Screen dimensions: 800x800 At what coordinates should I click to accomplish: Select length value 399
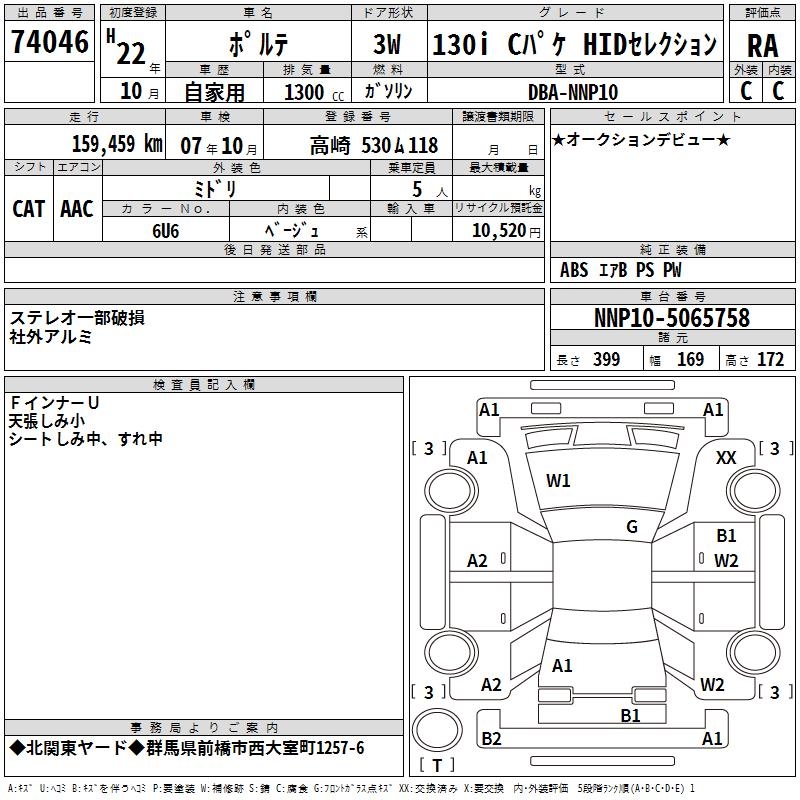[607, 359]
